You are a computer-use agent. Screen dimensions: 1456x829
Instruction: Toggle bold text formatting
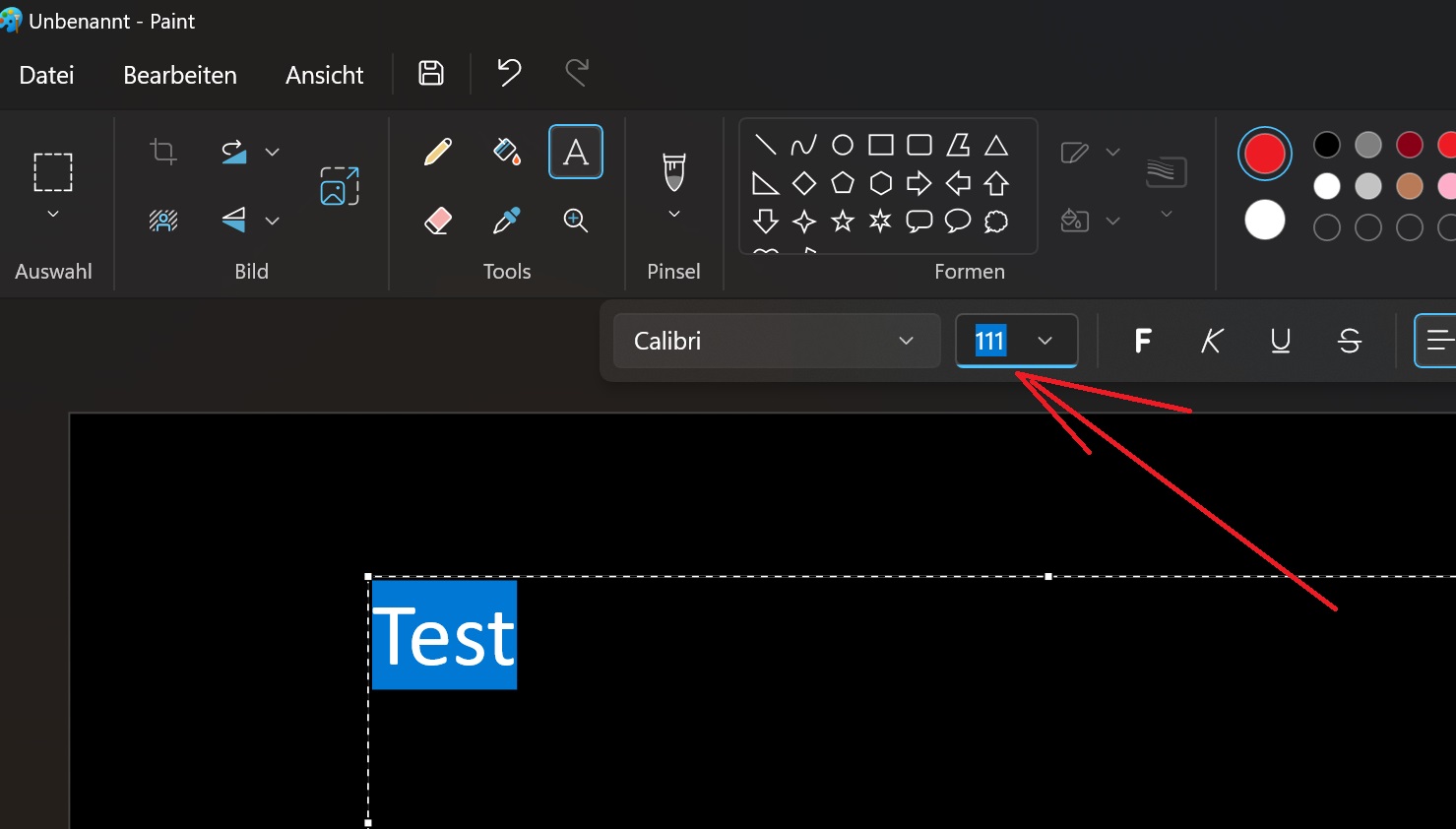[1143, 341]
